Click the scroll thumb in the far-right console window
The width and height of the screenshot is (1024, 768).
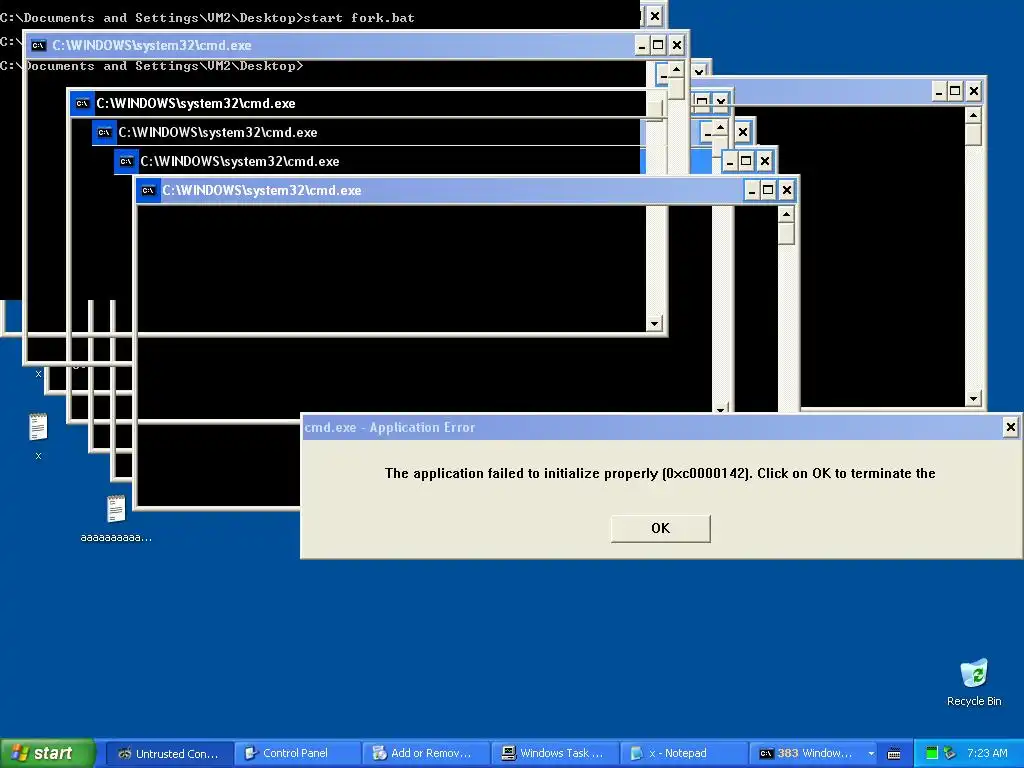(973, 135)
